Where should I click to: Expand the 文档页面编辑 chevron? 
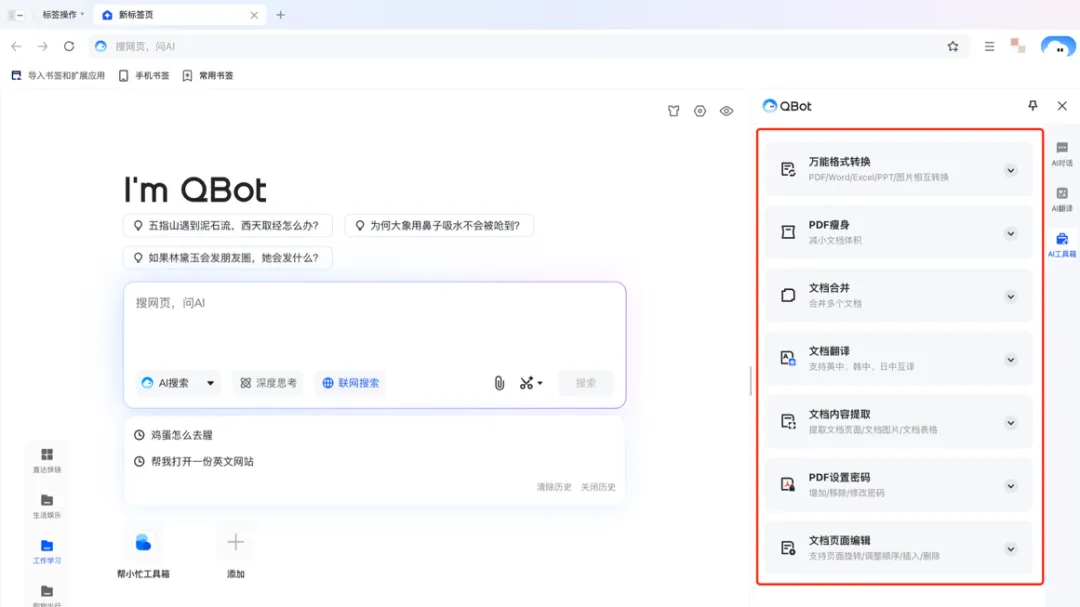[x=1010, y=549]
